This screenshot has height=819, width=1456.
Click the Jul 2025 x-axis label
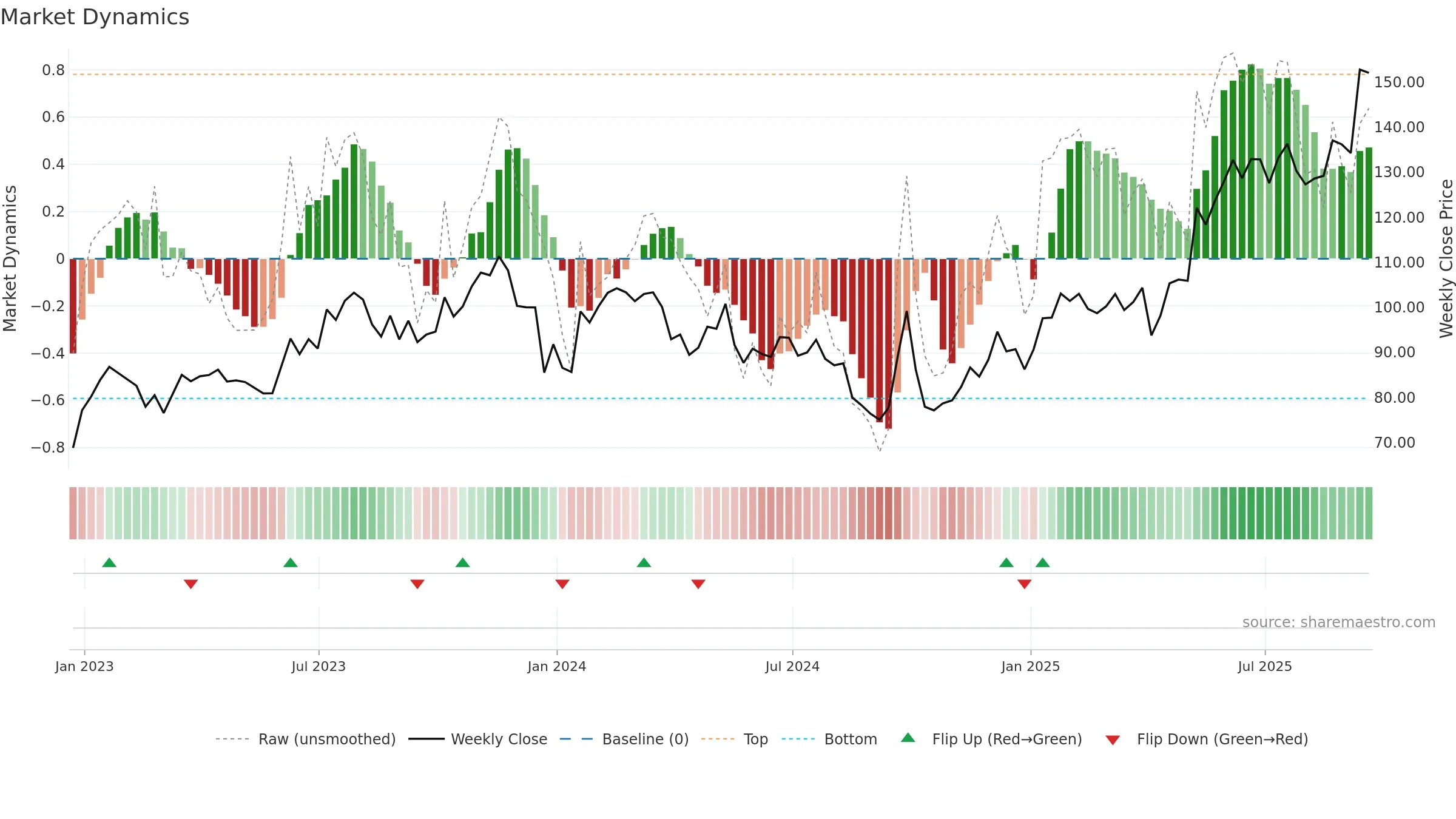pos(1265,666)
